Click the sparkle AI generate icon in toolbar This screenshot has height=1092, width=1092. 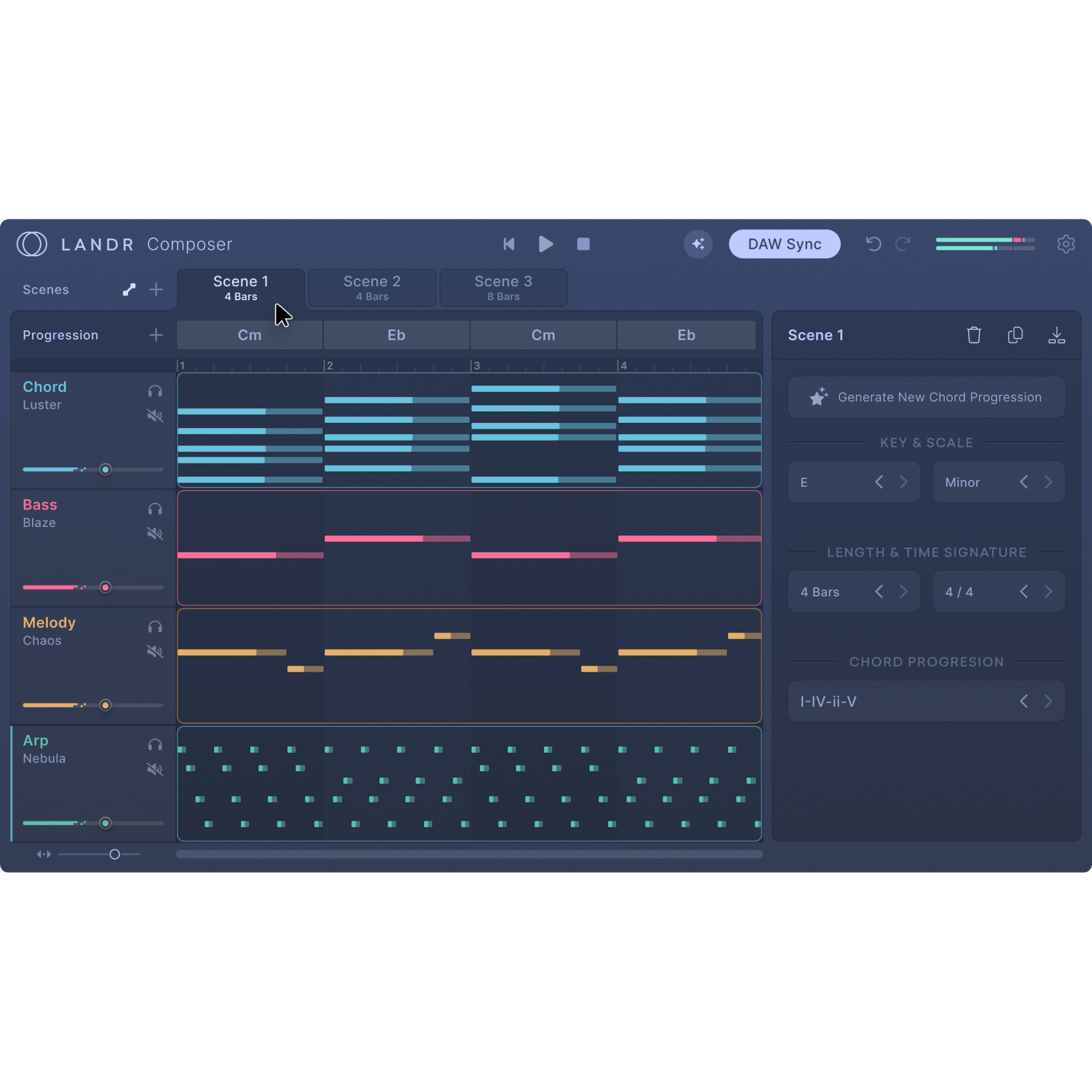click(x=699, y=244)
